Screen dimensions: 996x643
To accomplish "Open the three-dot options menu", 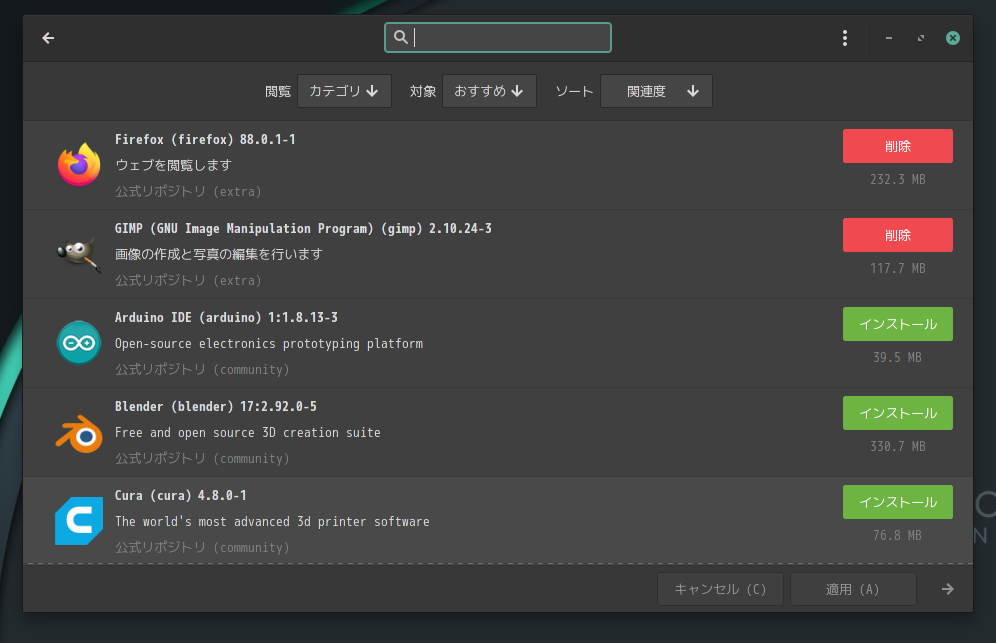I will (x=845, y=38).
